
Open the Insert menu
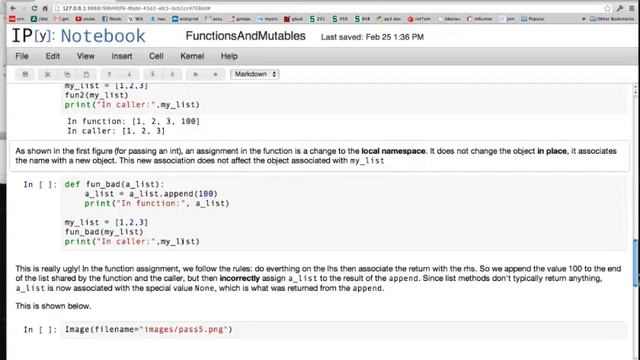tap(122, 56)
